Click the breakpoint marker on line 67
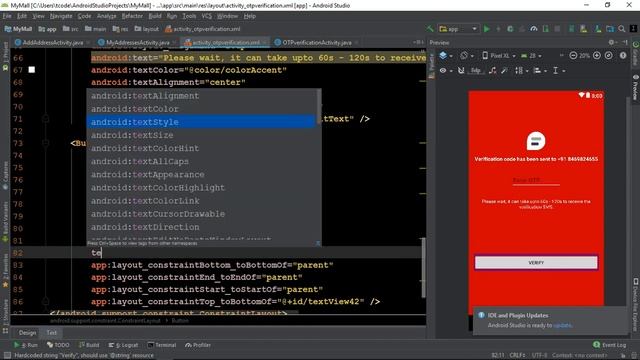The image size is (640, 360). tap(31, 70)
